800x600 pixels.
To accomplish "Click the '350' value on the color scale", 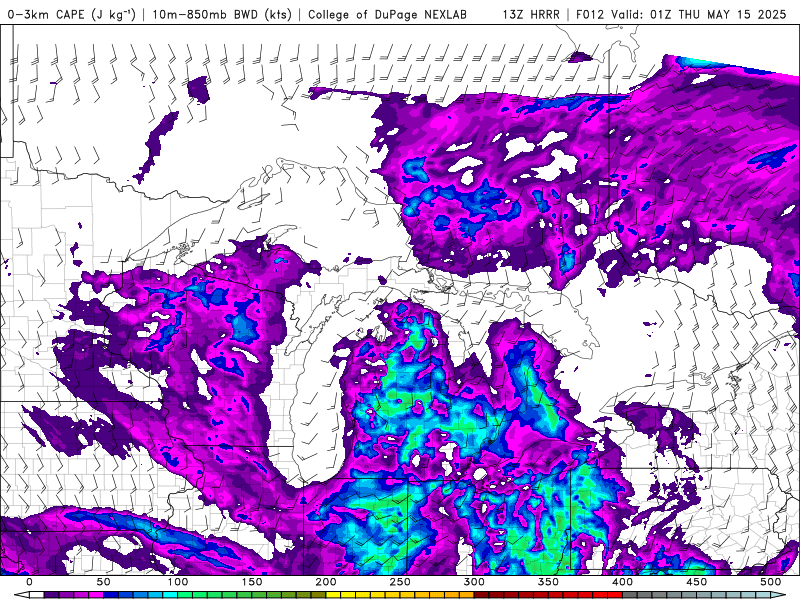I will (548, 582).
